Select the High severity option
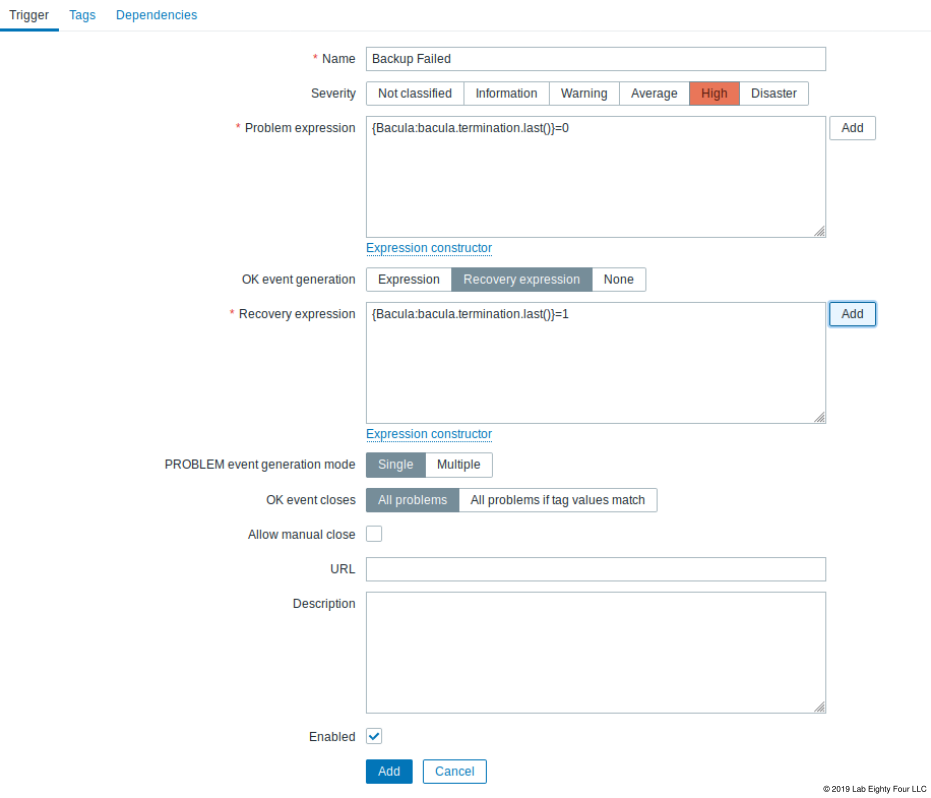The width and height of the screenshot is (931, 798). tap(714, 93)
